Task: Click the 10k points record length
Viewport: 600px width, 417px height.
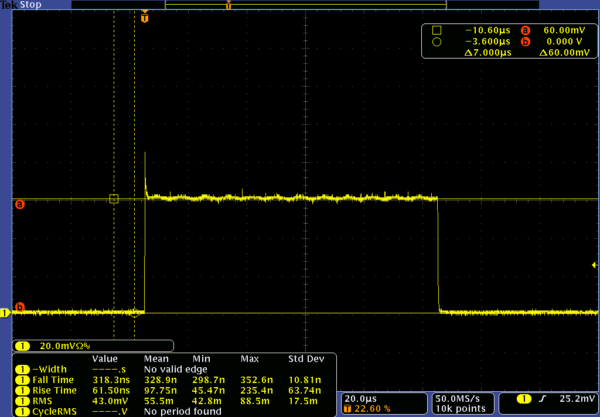Action: tap(460, 409)
